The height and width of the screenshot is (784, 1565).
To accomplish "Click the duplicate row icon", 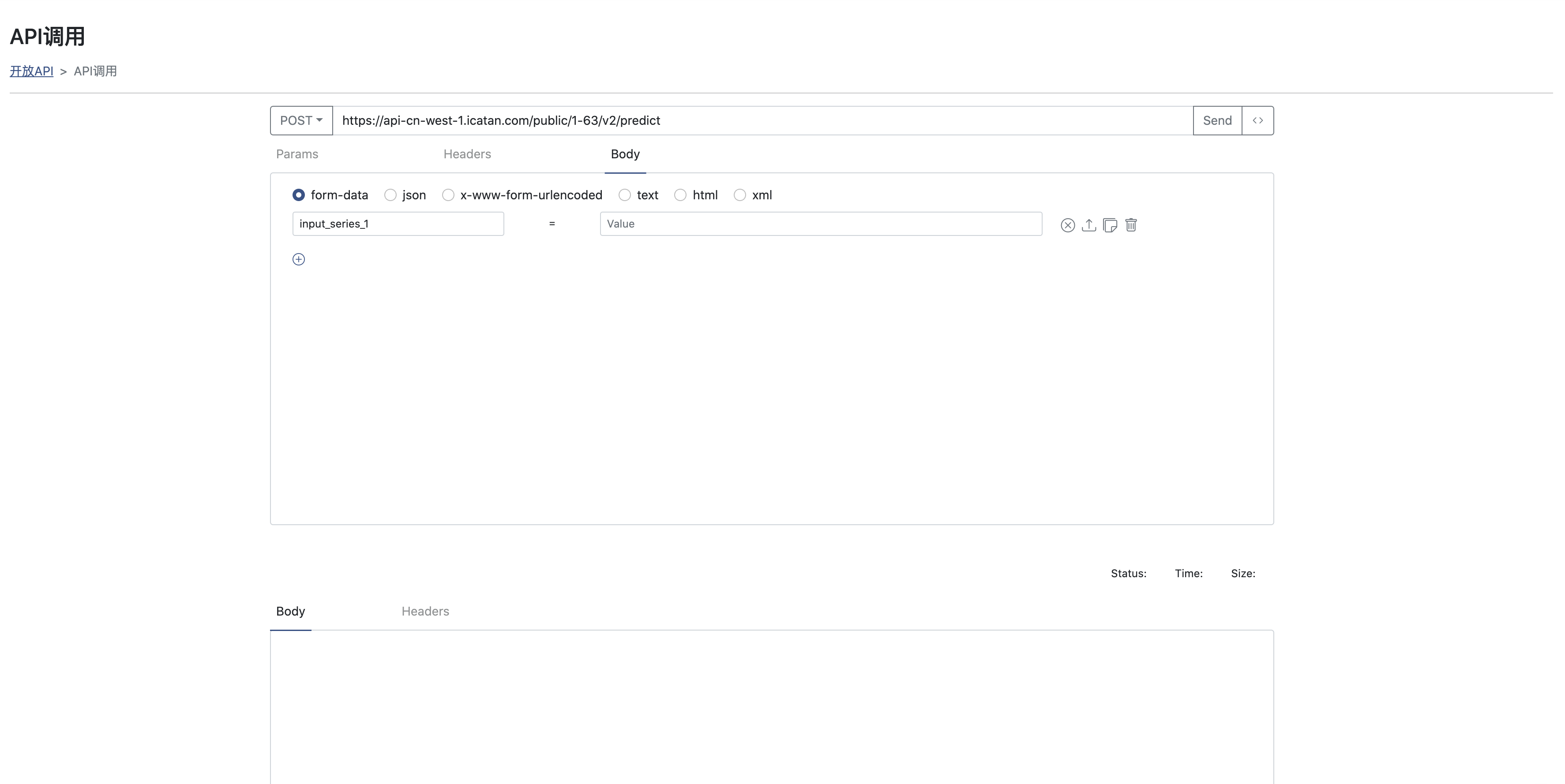I will (x=1110, y=225).
